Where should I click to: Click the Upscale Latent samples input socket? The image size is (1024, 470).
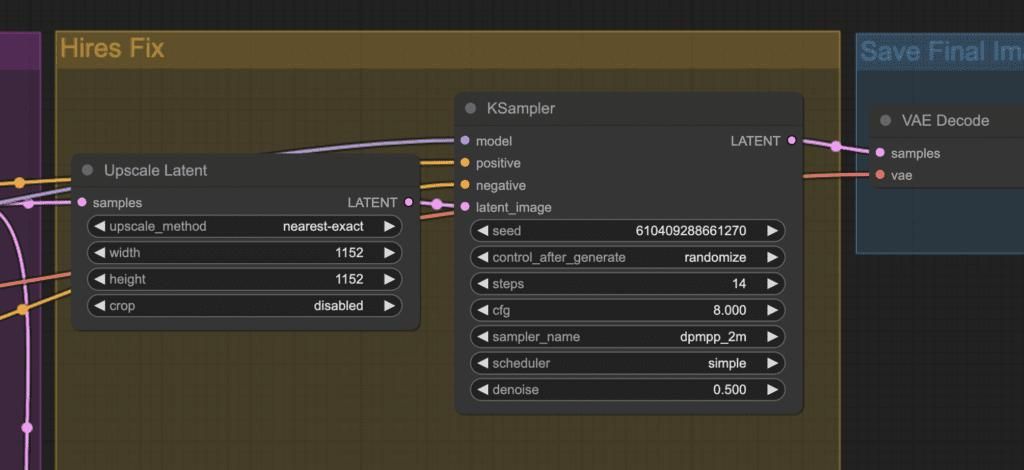tap(81, 203)
